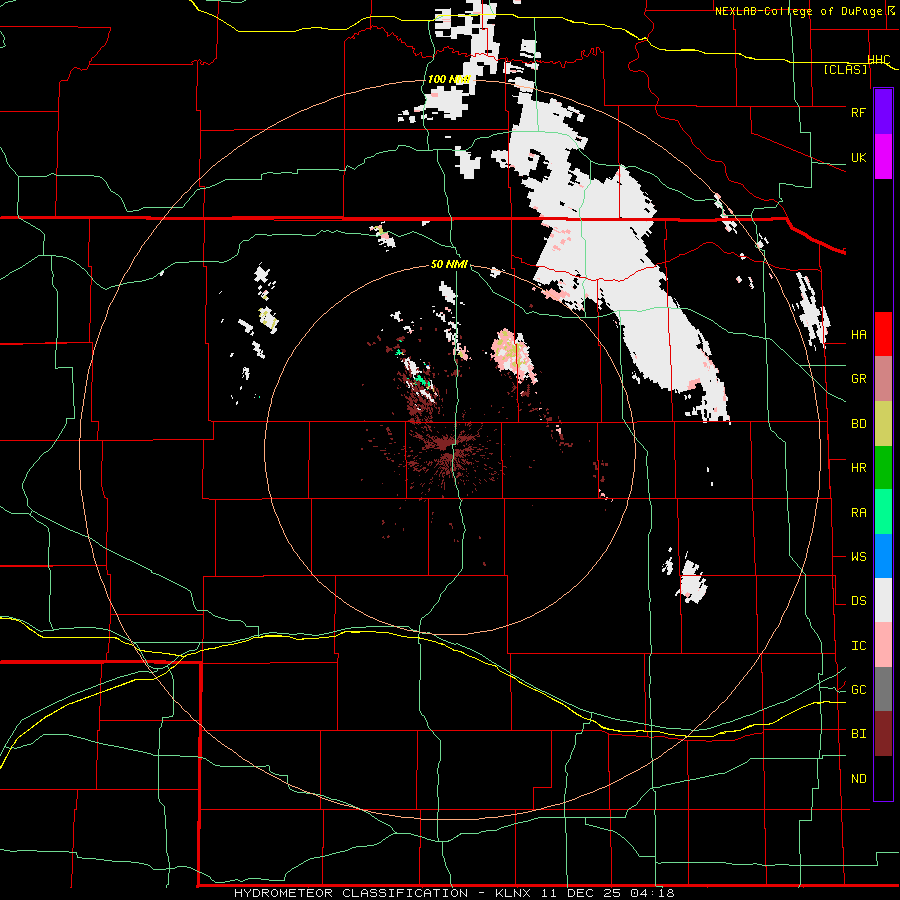Select the dusty-pink GR legend swatch
900x900 pixels.
883,379
